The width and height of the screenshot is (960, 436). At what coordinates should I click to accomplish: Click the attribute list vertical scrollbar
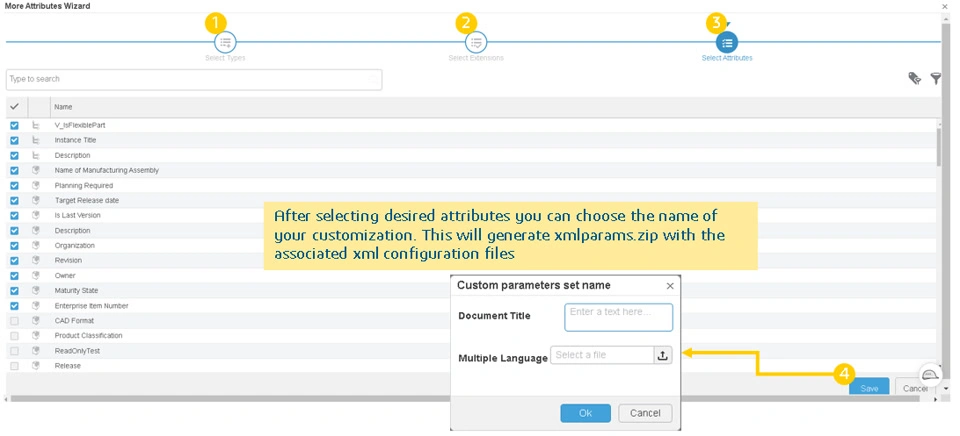(x=938, y=146)
